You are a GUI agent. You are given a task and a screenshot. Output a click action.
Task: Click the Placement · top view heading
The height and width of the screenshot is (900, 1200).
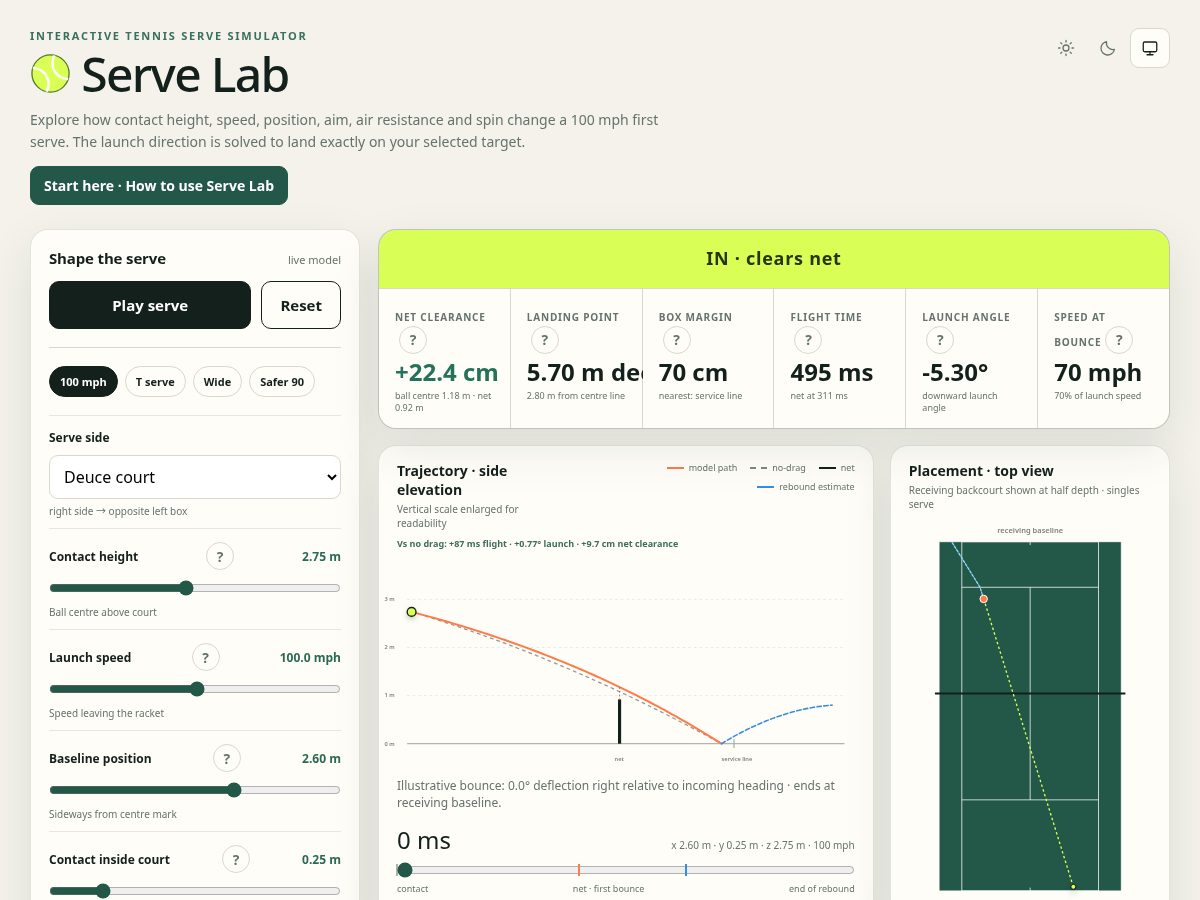coord(981,471)
